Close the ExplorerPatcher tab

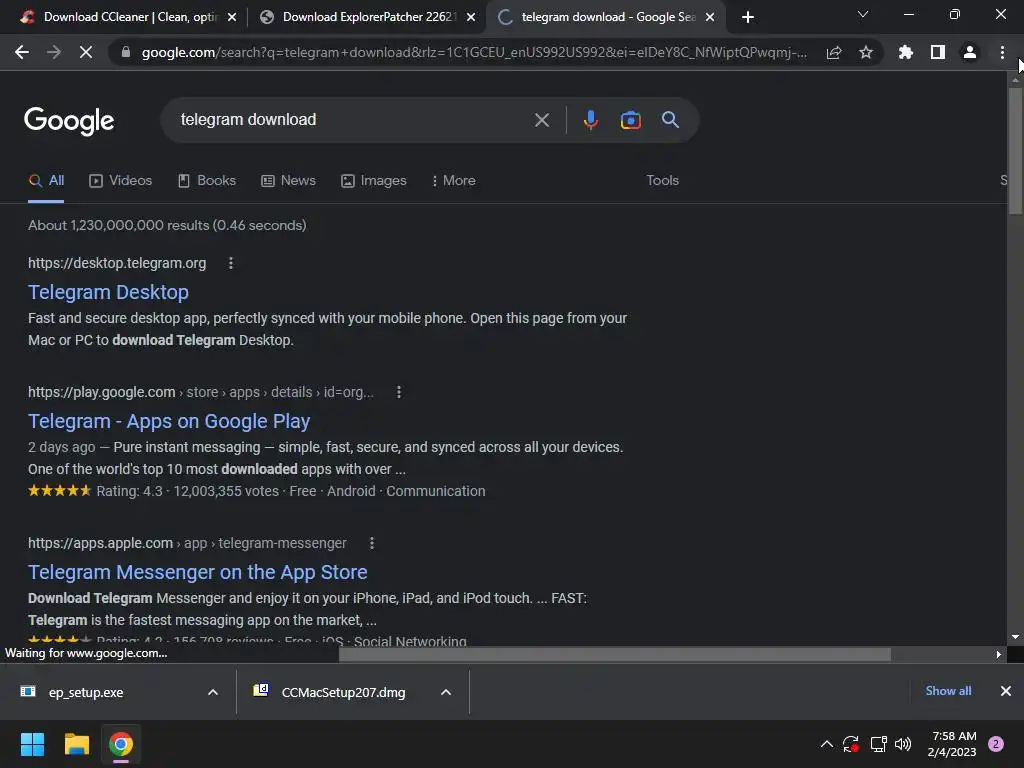point(471,17)
